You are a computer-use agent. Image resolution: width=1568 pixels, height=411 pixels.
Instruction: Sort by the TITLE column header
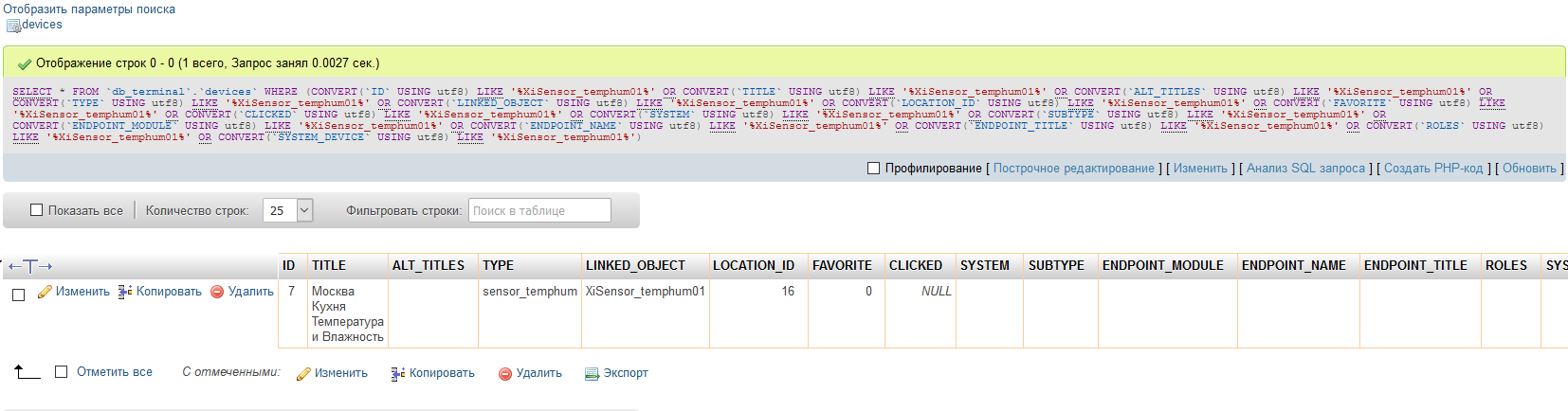[329, 266]
